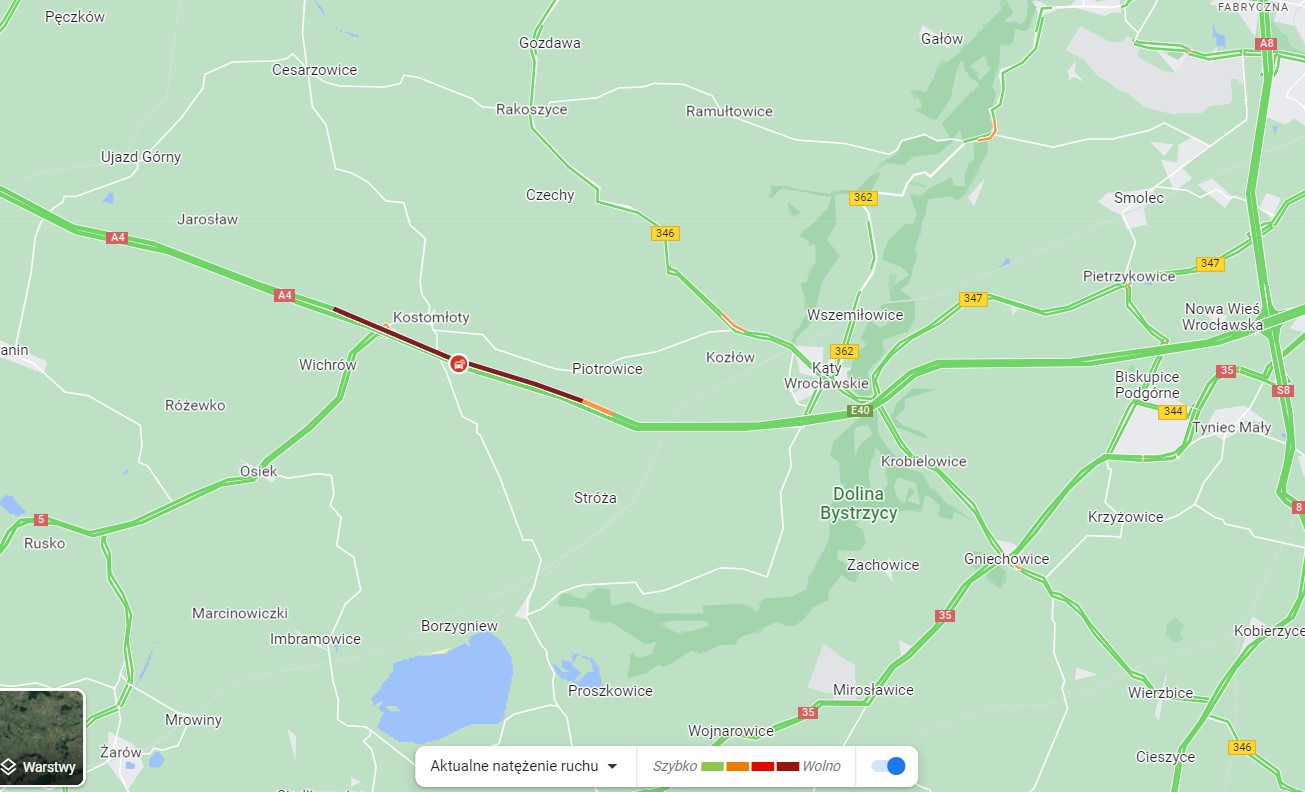This screenshot has height=792, width=1305.
Task: Select the Kostomłoty place label
Action: pos(431,317)
